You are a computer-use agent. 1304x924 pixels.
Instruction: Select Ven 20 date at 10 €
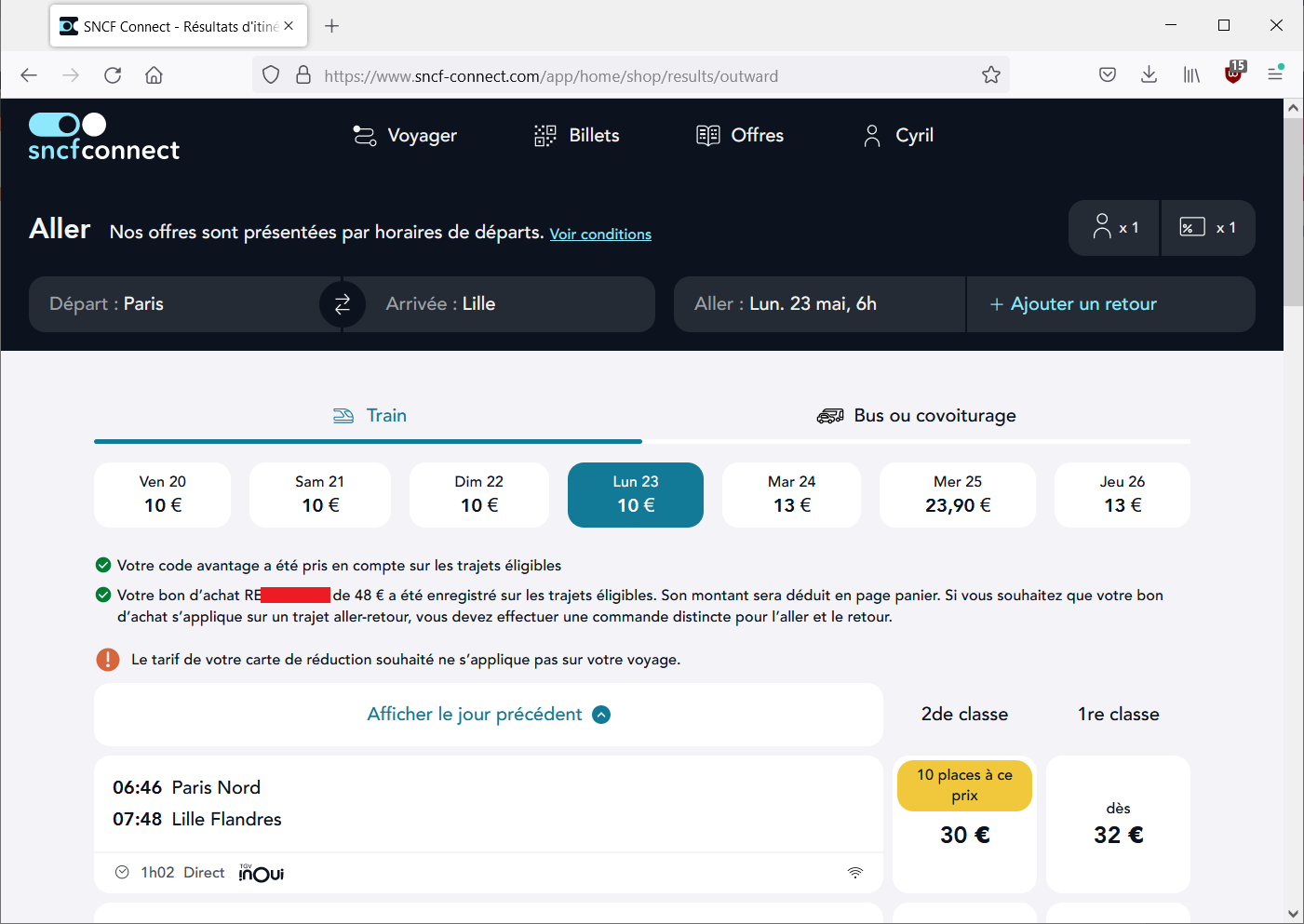coord(163,495)
